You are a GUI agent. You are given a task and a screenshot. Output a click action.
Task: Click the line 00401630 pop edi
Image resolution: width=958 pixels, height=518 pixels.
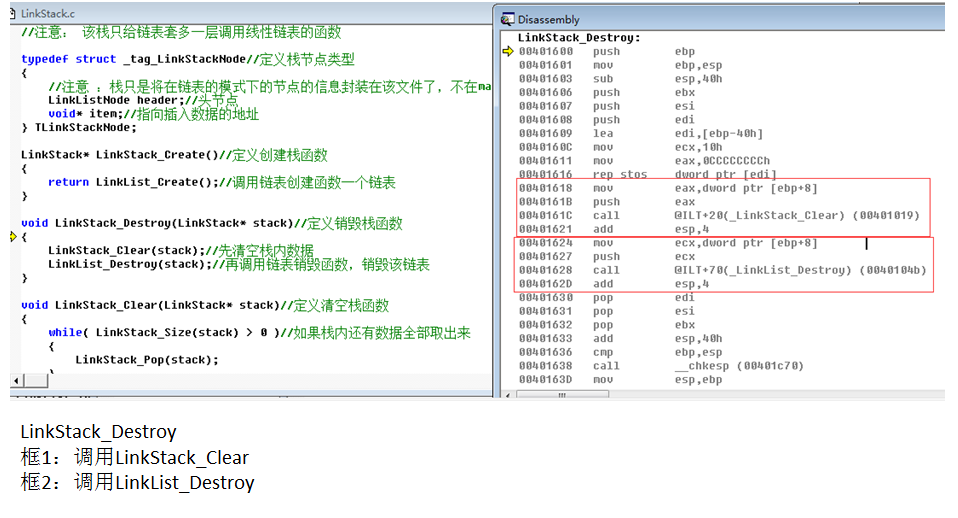point(607,297)
